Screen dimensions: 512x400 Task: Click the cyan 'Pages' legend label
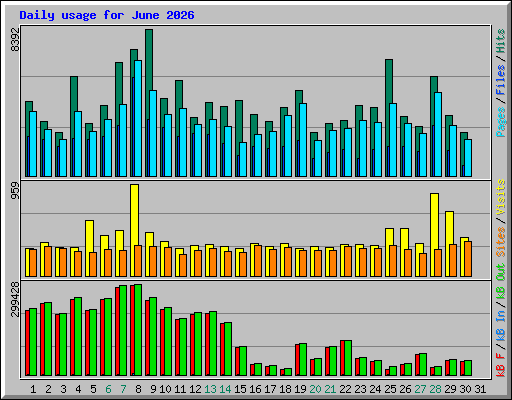point(501,122)
